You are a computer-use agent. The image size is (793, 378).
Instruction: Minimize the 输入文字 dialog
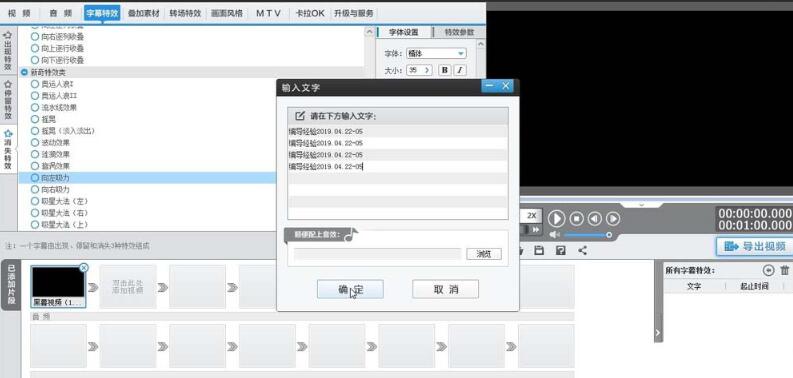[x=489, y=86]
